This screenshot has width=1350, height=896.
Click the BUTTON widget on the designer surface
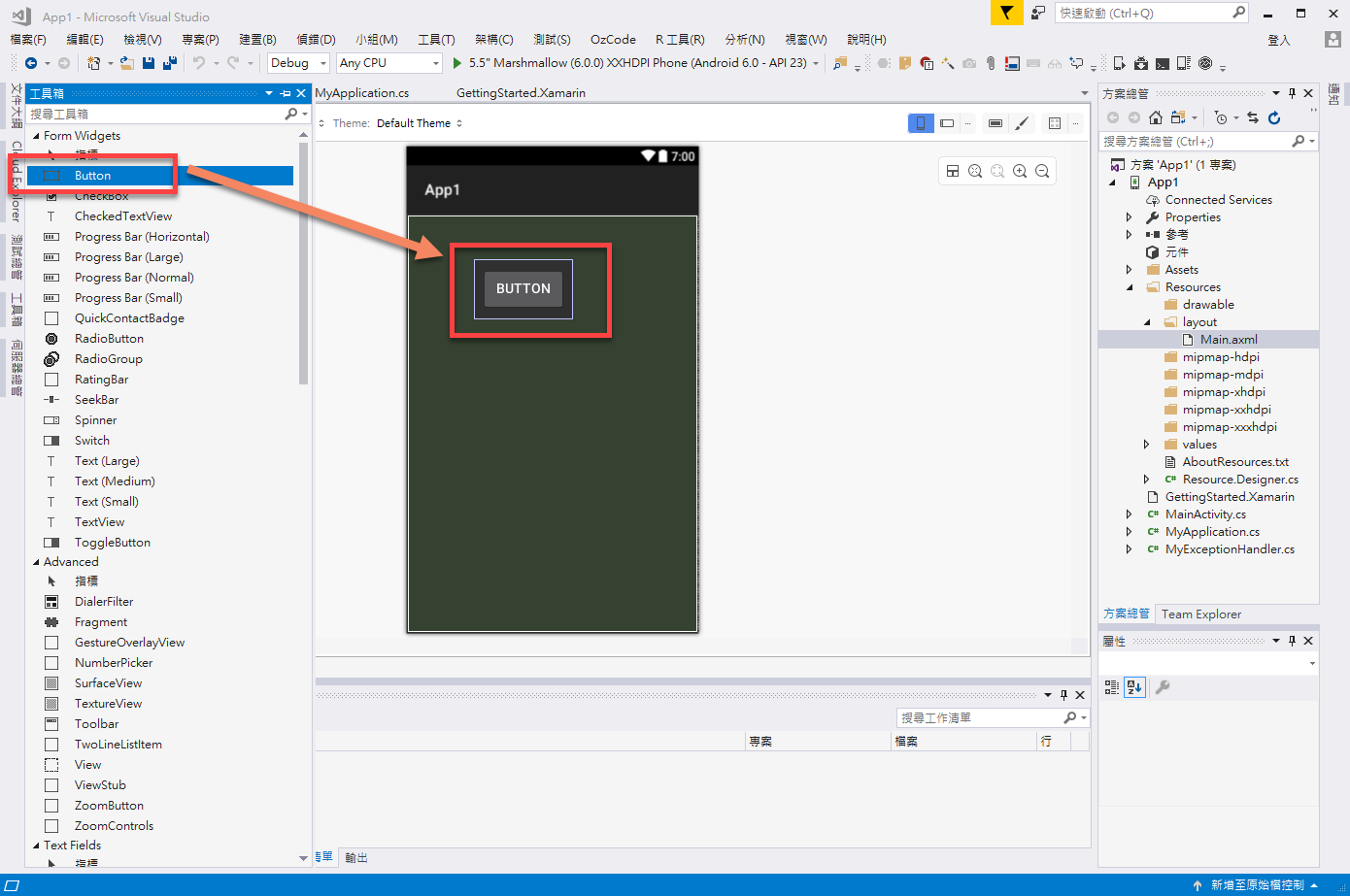click(x=523, y=288)
